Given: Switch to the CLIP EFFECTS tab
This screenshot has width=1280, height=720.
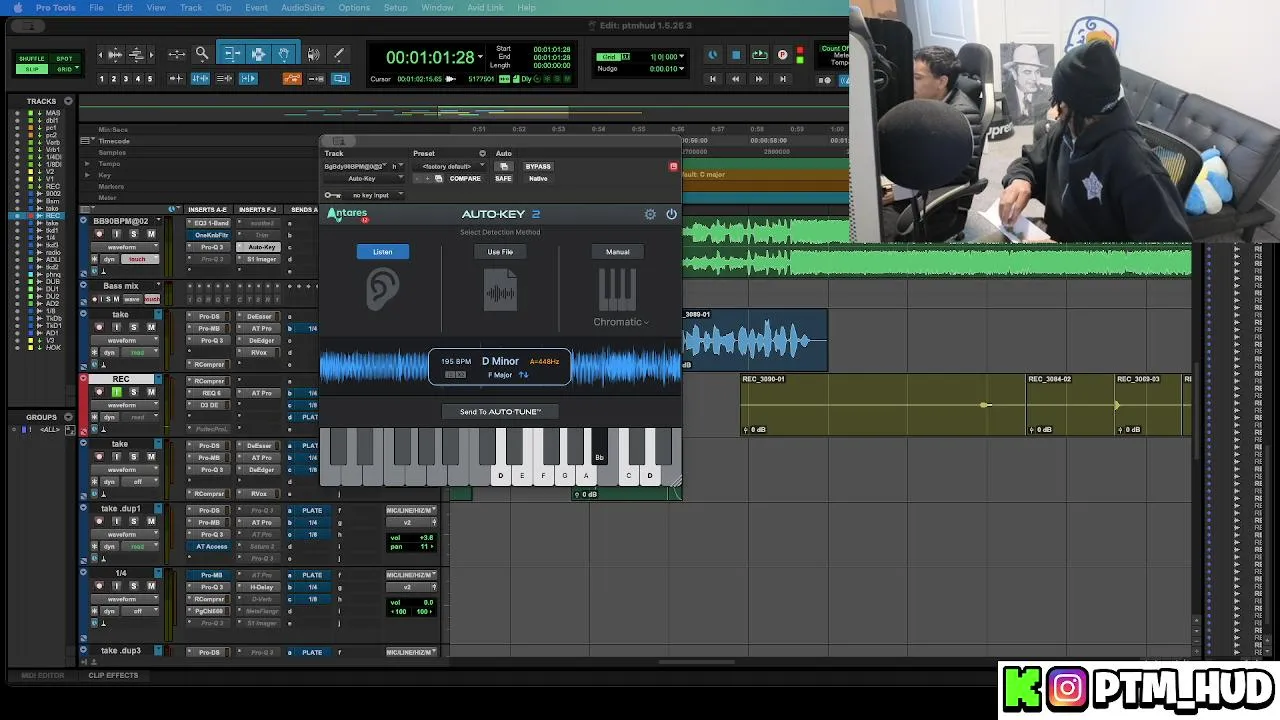Looking at the screenshot, I should click(113, 675).
